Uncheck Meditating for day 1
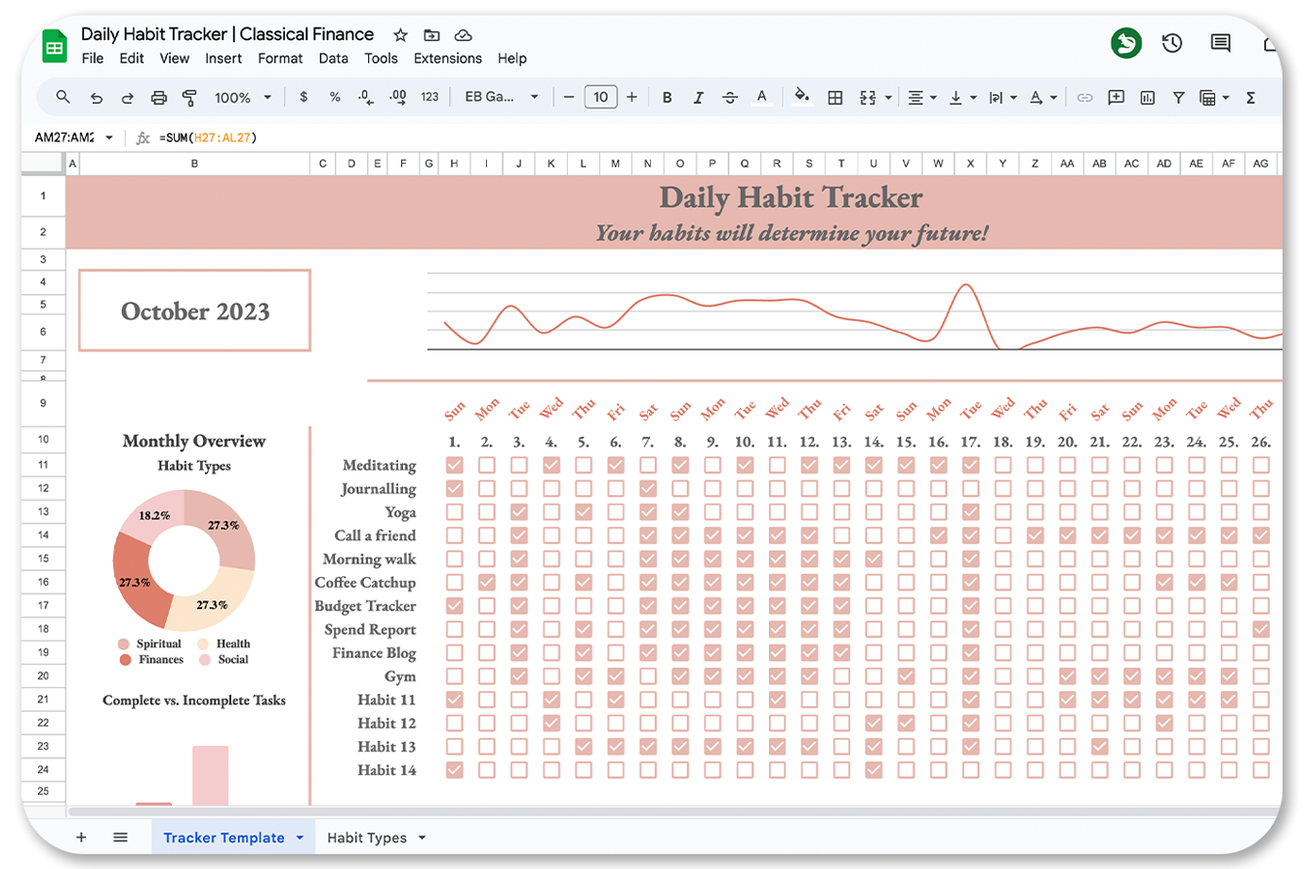Viewport: 1304px width, 869px height. [x=455, y=465]
